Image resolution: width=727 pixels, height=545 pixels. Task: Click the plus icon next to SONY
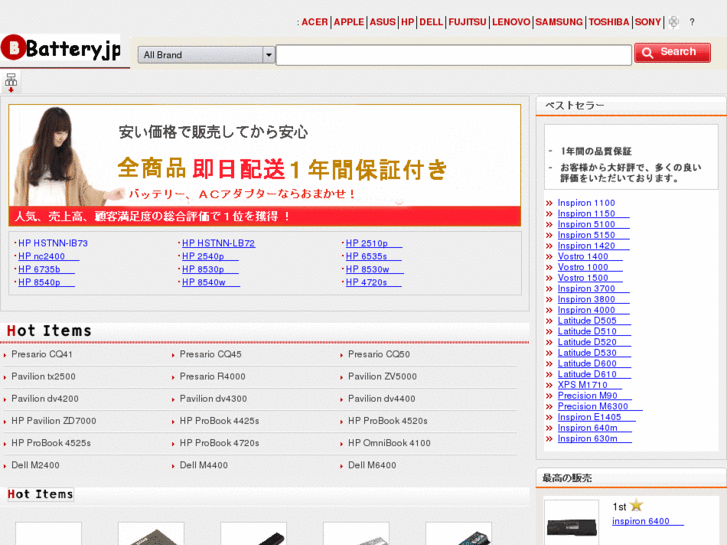coord(674,22)
